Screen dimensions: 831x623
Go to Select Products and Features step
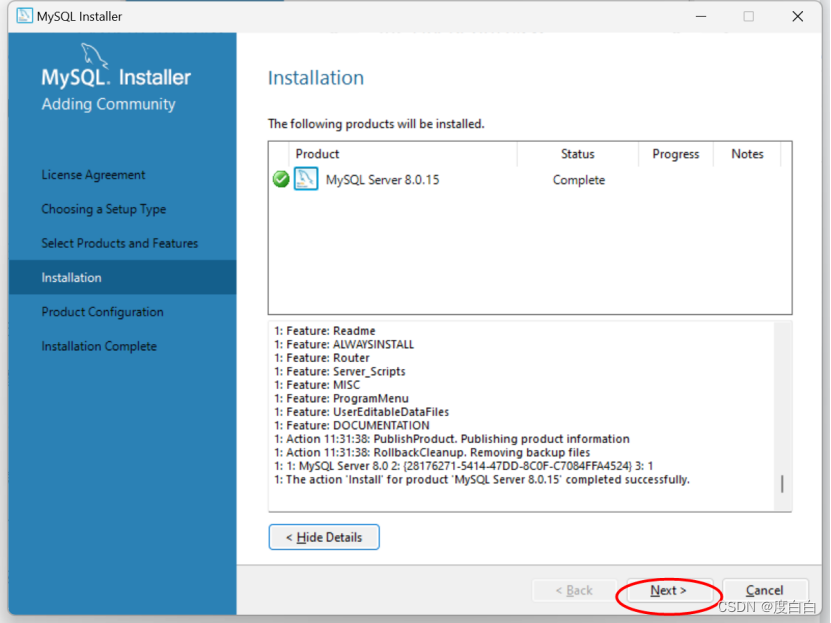[120, 243]
